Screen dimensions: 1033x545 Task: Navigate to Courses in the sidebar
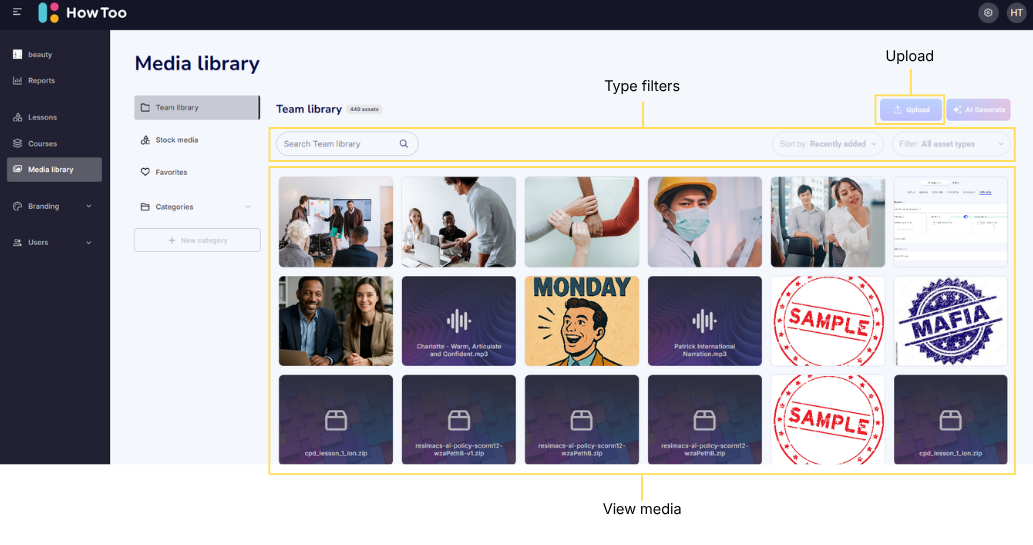[x=42, y=143]
